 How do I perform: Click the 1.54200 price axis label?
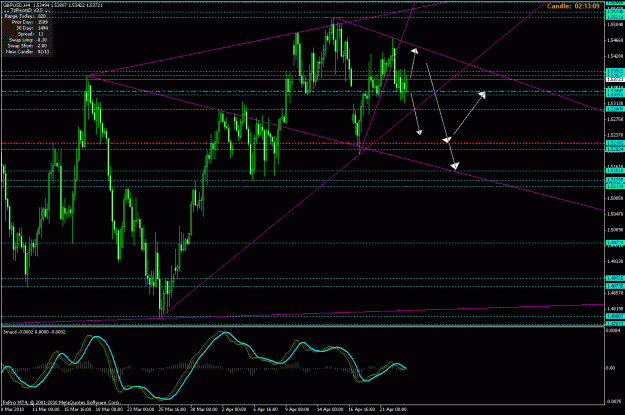tap(615, 56)
